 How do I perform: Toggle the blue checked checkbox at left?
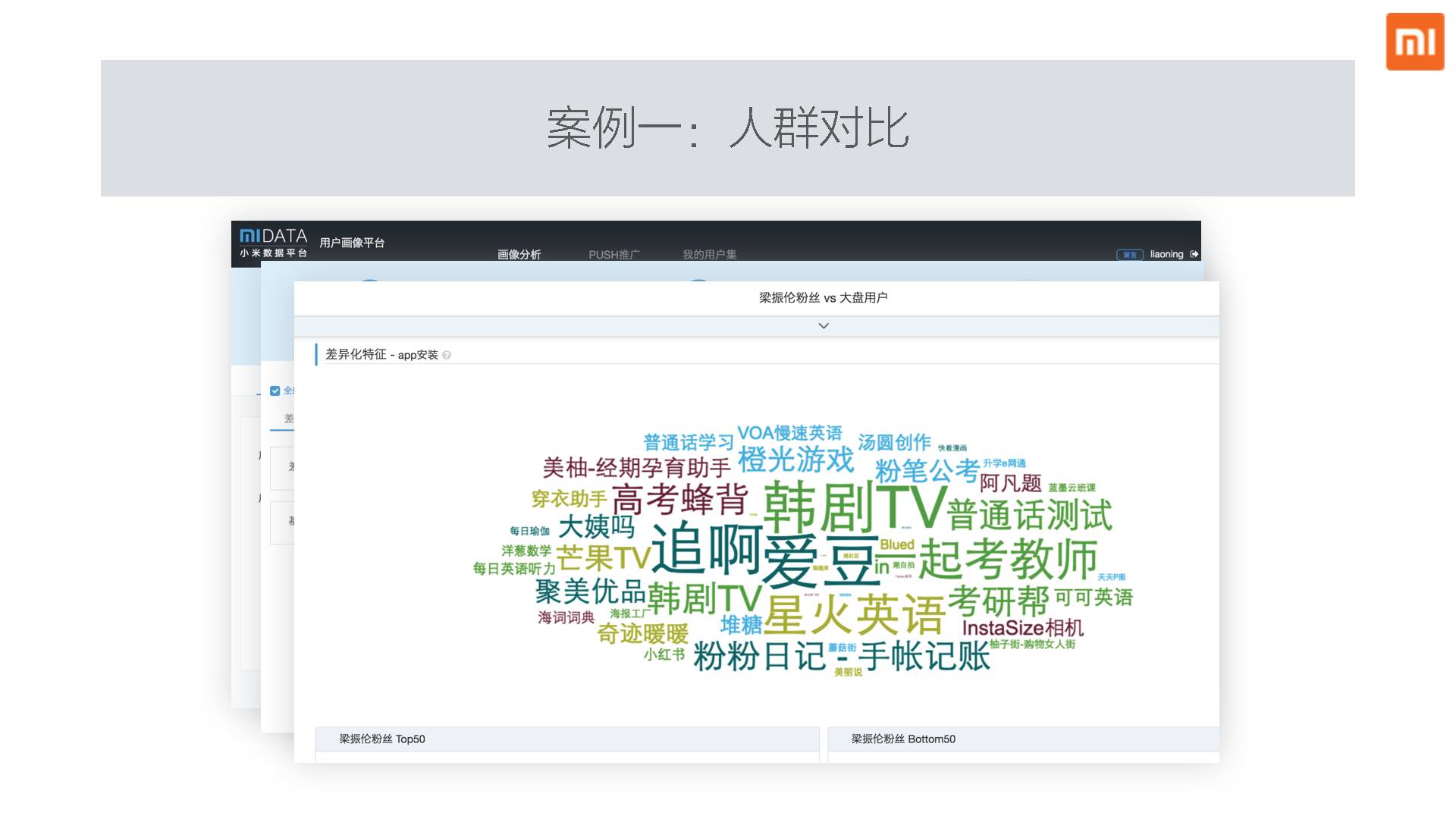(275, 391)
